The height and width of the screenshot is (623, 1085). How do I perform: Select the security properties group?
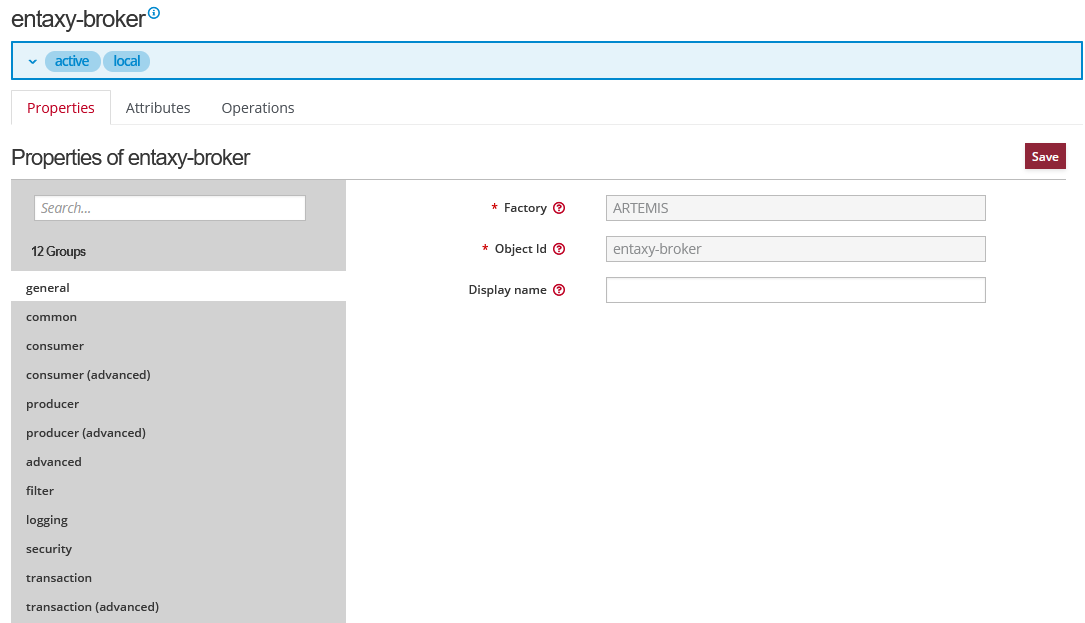[x=49, y=549]
